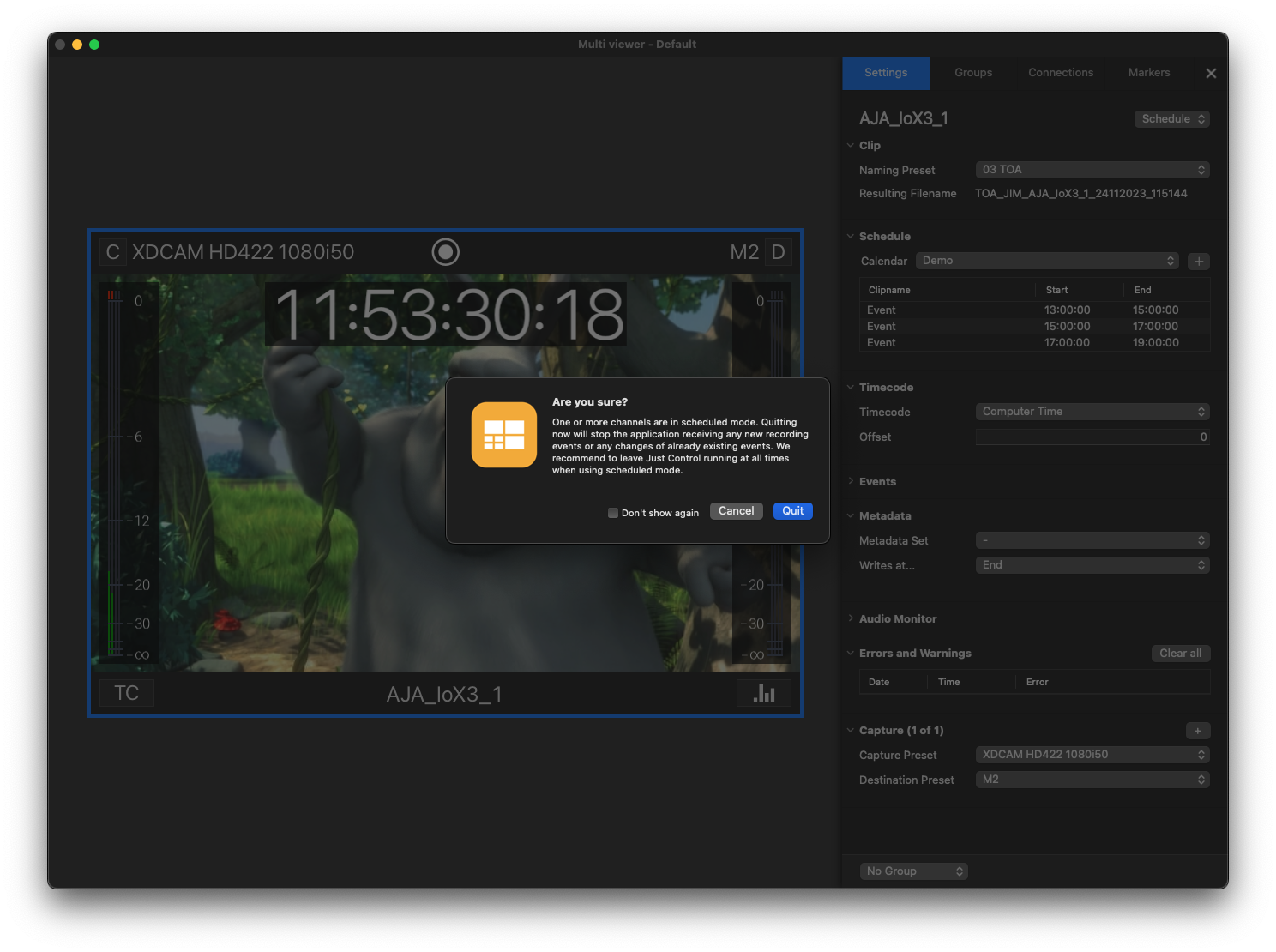1276x952 pixels.
Task: Open the audio levels bar-chart icon
Action: [x=764, y=693]
